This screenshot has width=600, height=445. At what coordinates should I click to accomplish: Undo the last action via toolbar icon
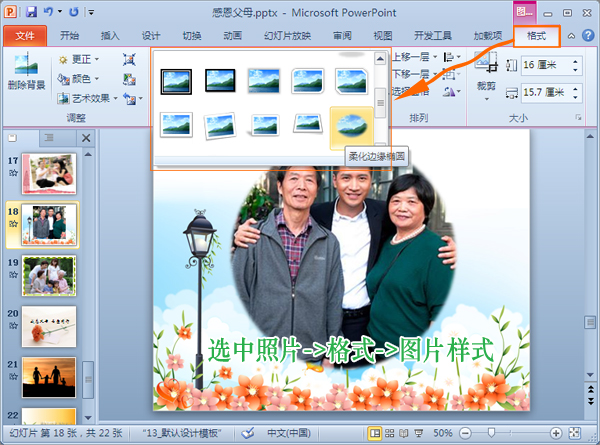(x=48, y=12)
